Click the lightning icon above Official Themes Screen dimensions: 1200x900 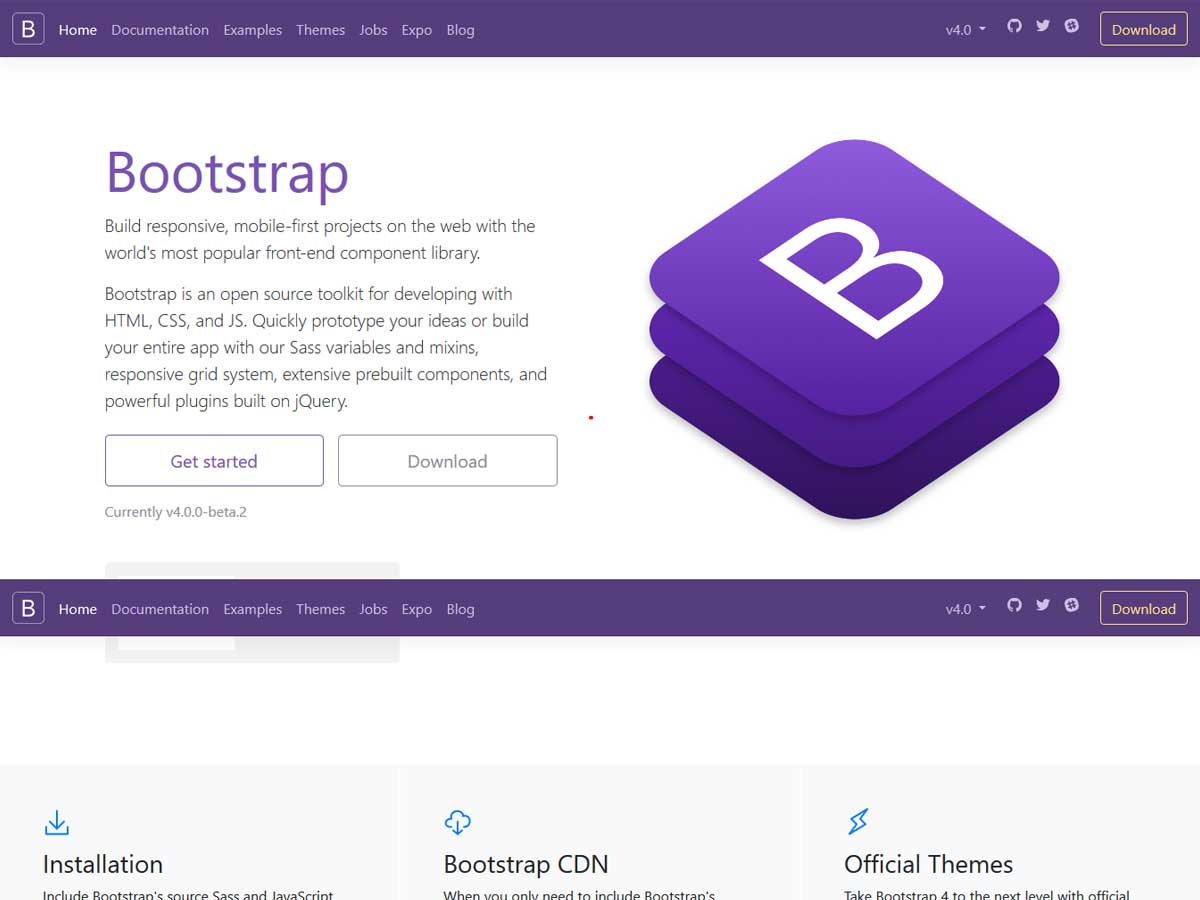[857, 821]
